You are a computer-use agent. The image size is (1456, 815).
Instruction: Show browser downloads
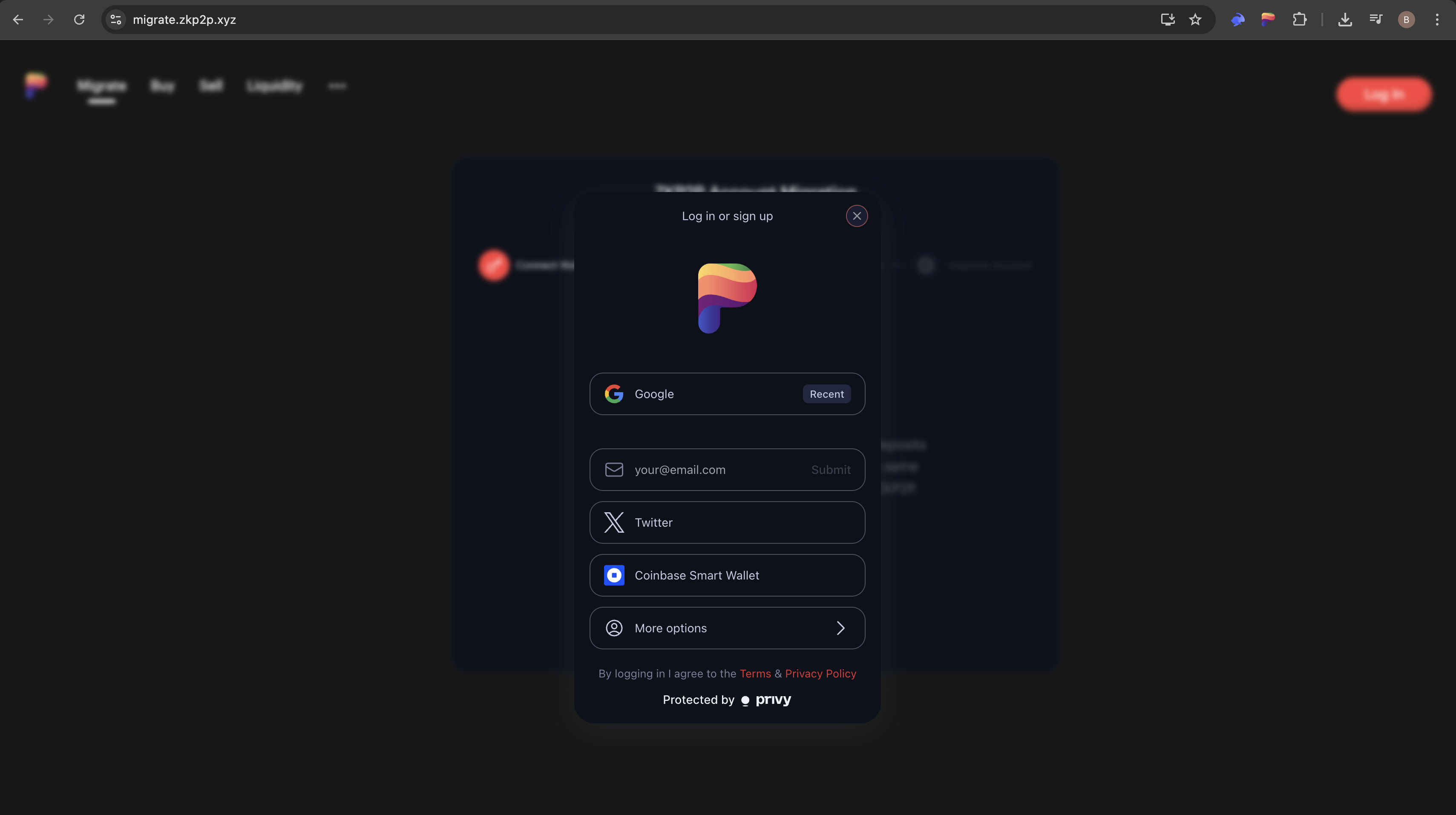tap(1345, 20)
